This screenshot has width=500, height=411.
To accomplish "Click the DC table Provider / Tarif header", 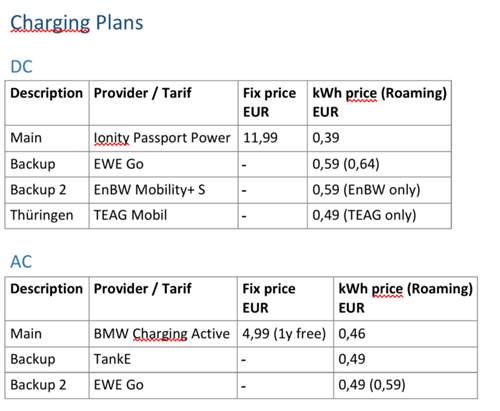I will coord(164,103).
